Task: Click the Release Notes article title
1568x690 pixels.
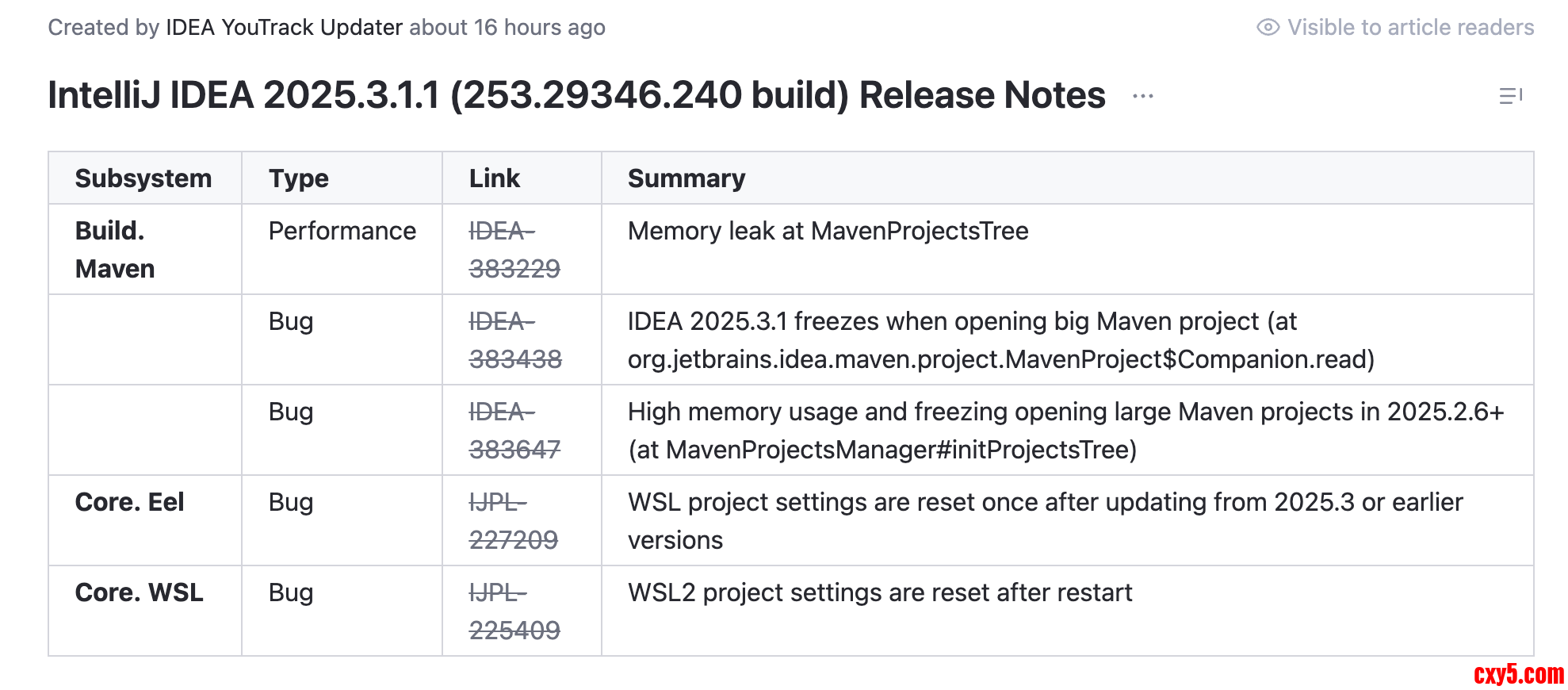Action: [576, 95]
